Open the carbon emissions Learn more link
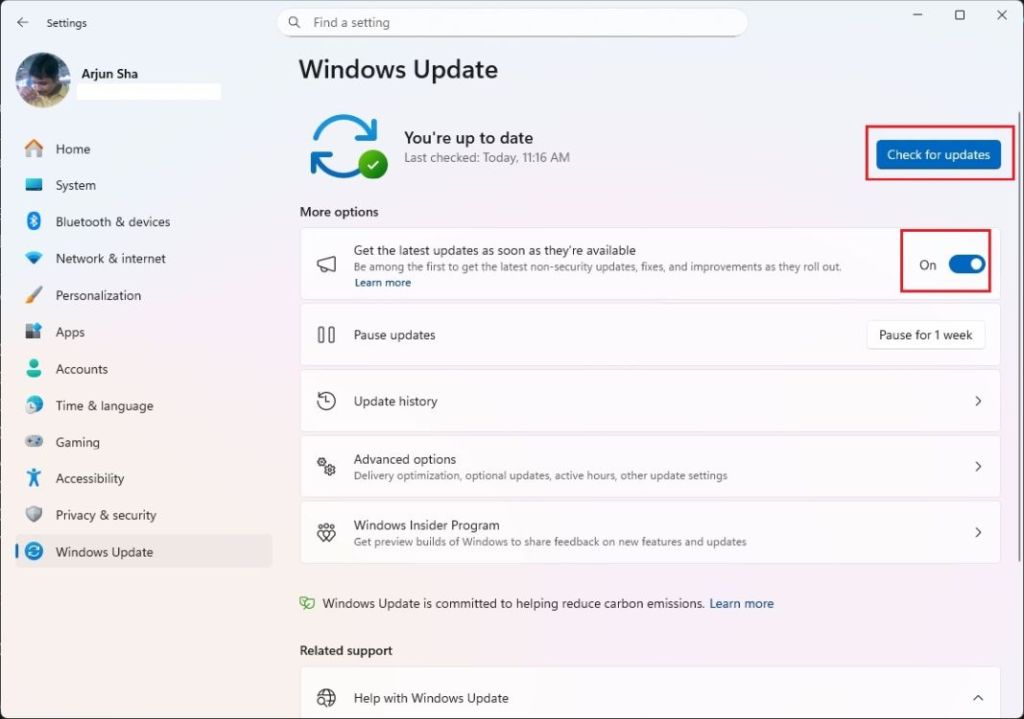The image size is (1024, 719). [x=741, y=603]
